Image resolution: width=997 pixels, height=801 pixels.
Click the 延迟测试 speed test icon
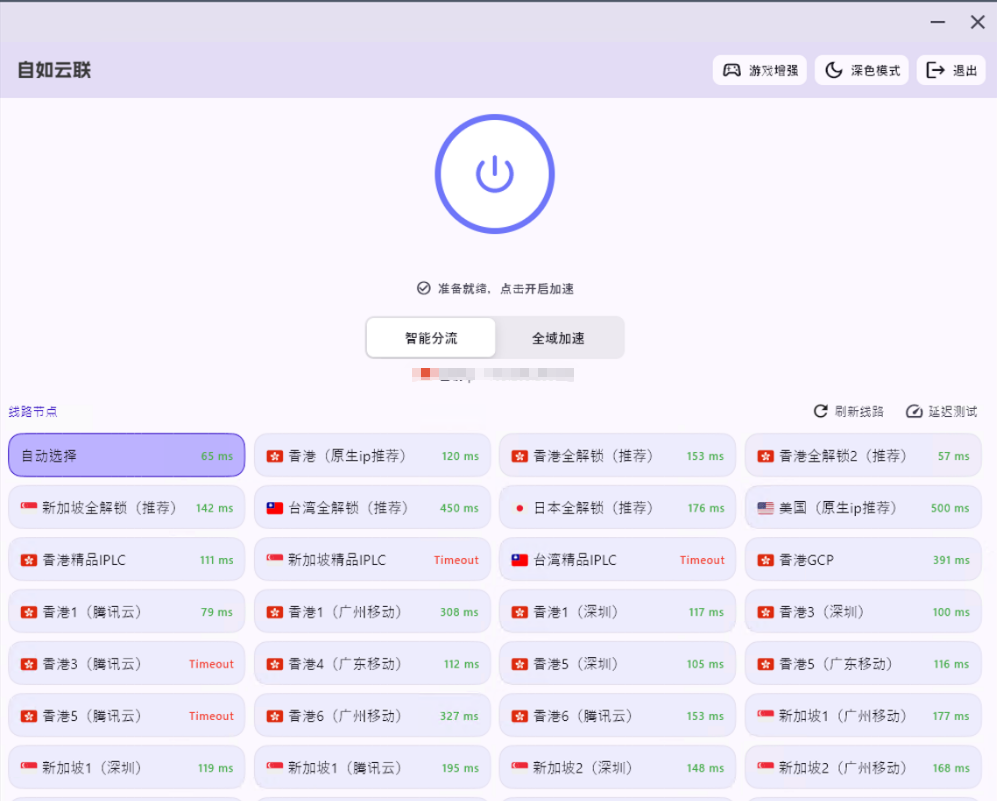[914, 410]
